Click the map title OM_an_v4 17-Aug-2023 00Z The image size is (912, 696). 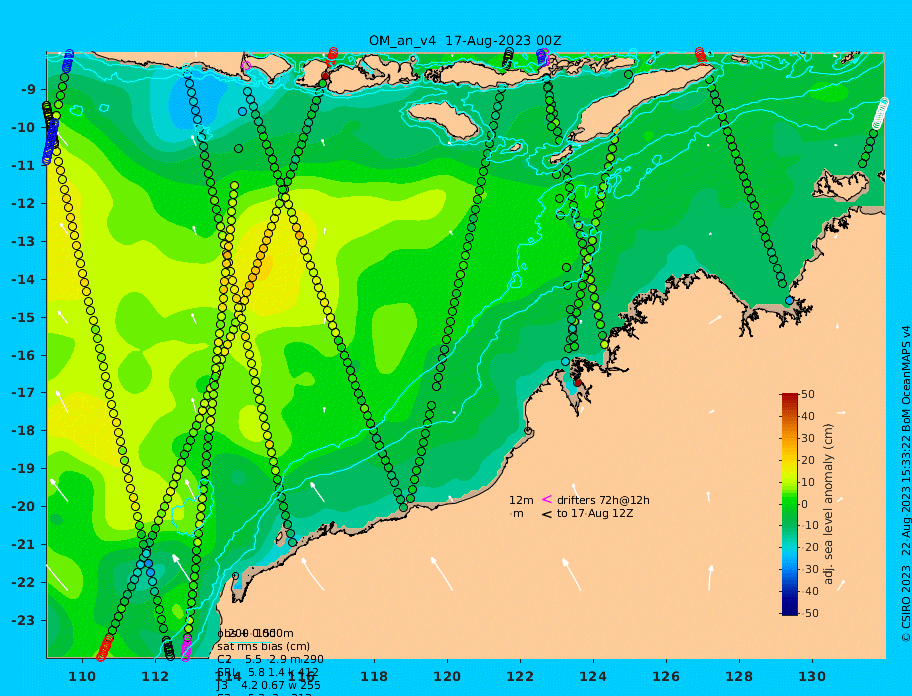[x=465, y=41]
